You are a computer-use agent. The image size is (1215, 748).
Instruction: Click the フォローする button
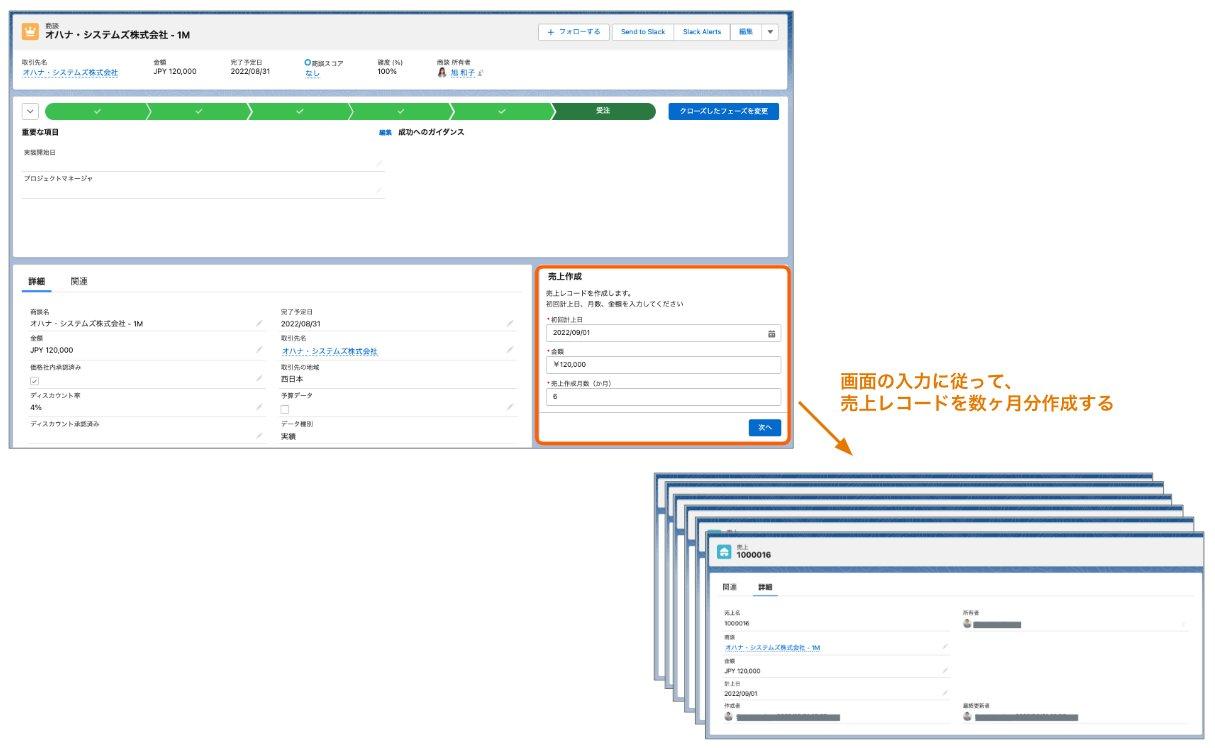(x=576, y=31)
